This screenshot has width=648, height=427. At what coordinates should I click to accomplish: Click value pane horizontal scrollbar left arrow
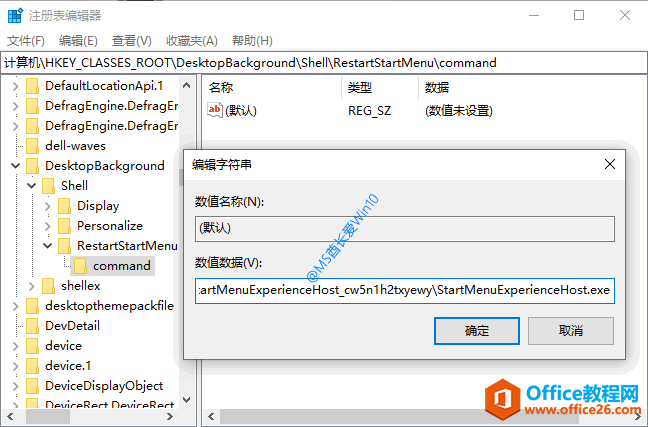tap(211, 417)
